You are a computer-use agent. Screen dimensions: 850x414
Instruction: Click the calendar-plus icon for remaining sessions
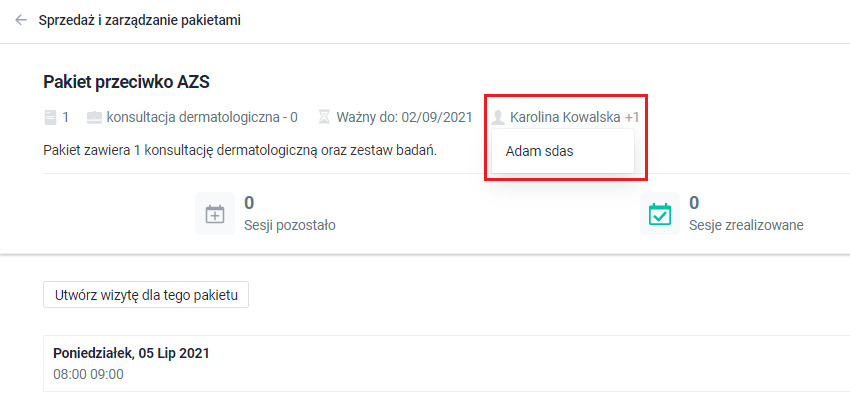[215, 214]
